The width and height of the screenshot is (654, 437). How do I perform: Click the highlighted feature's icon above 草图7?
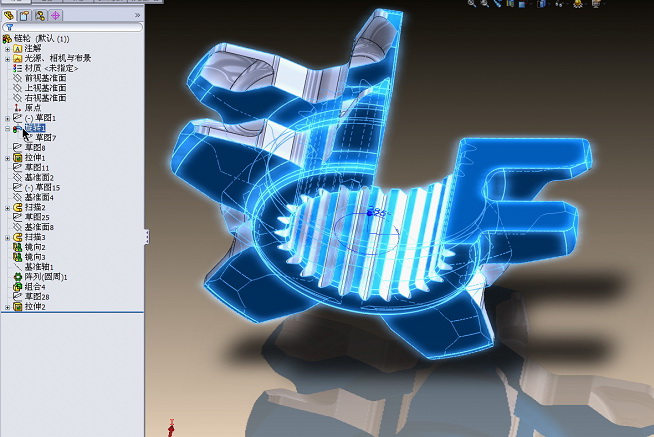(17, 128)
